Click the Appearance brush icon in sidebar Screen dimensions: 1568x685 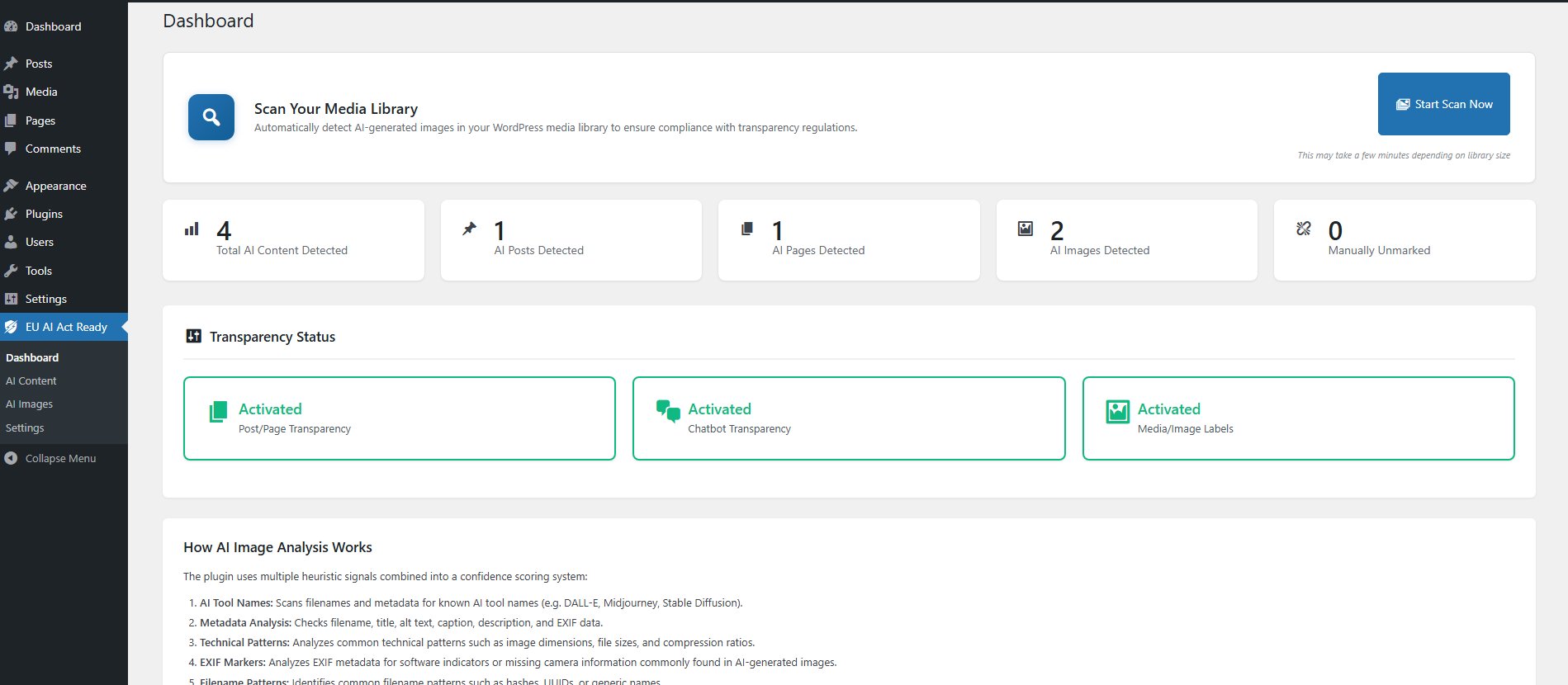pyautogui.click(x=11, y=186)
